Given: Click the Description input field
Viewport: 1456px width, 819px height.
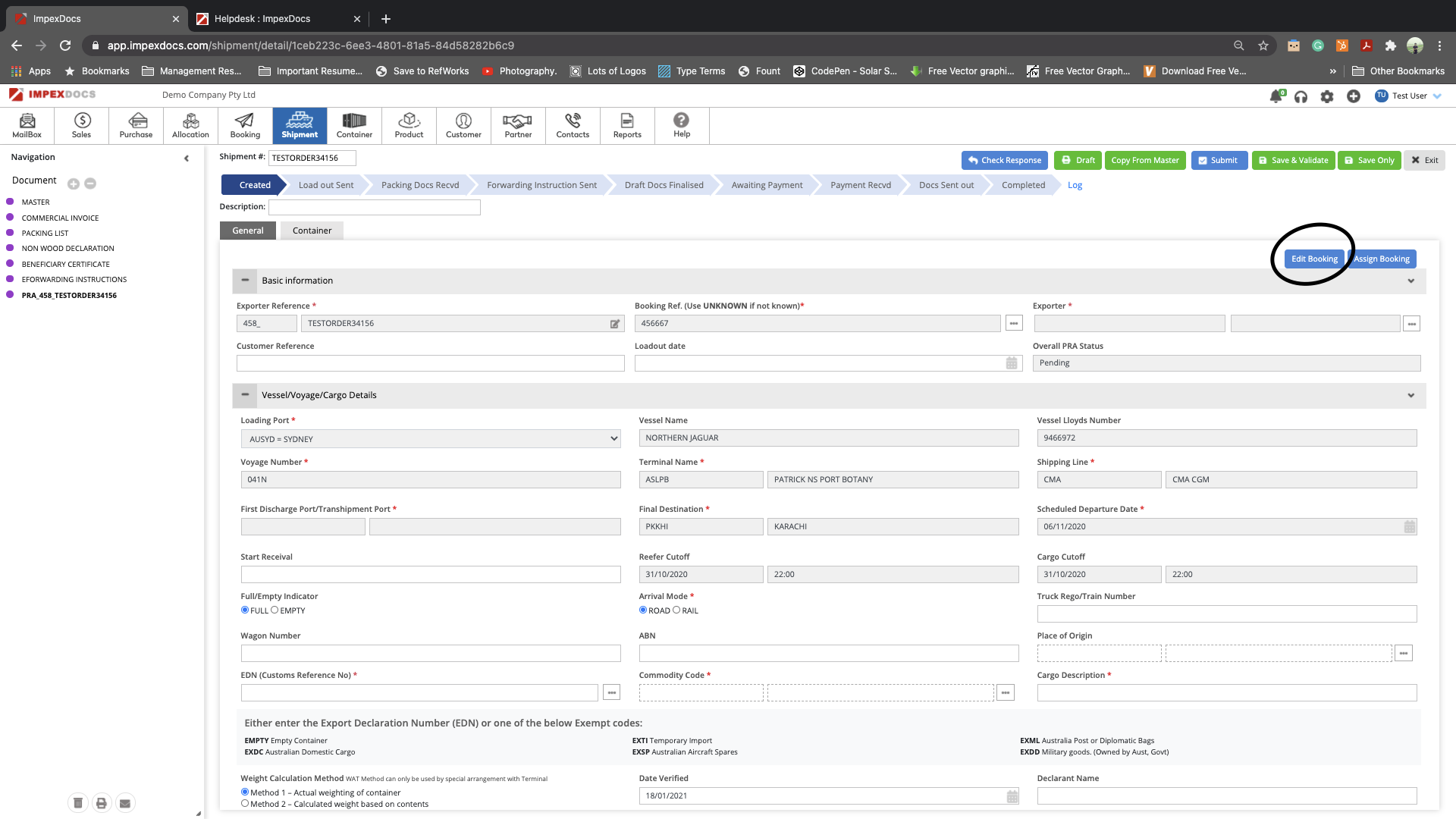Looking at the screenshot, I should click(x=374, y=207).
